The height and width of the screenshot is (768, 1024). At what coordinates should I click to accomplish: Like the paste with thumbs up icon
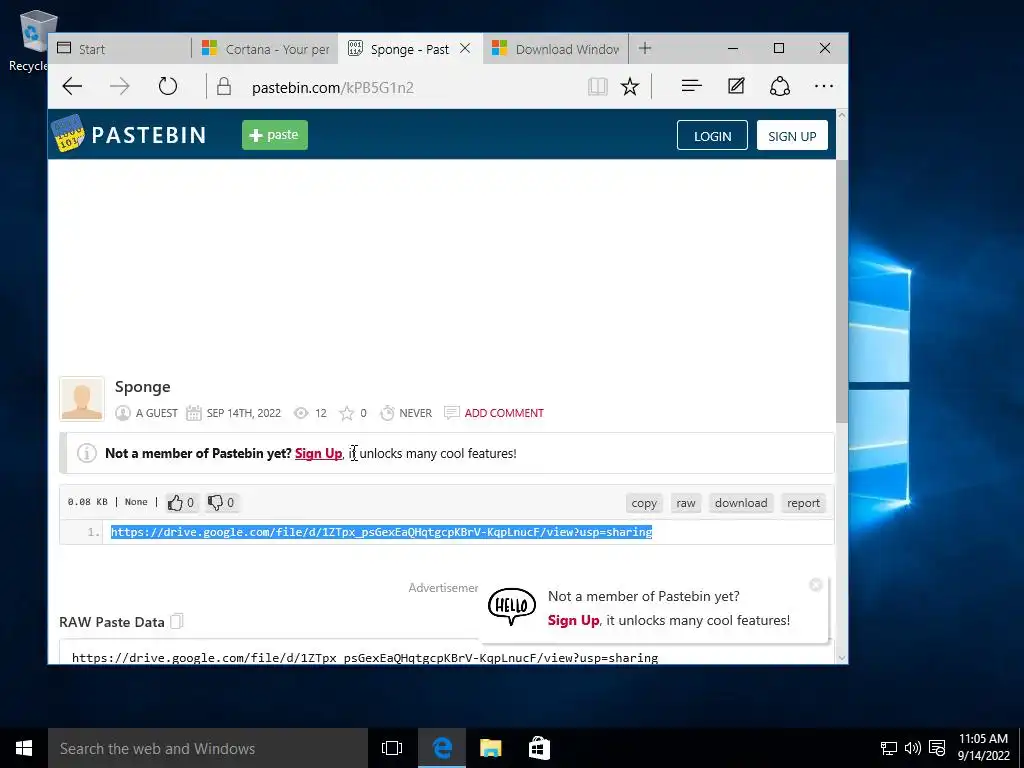click(x=175, y=502)
